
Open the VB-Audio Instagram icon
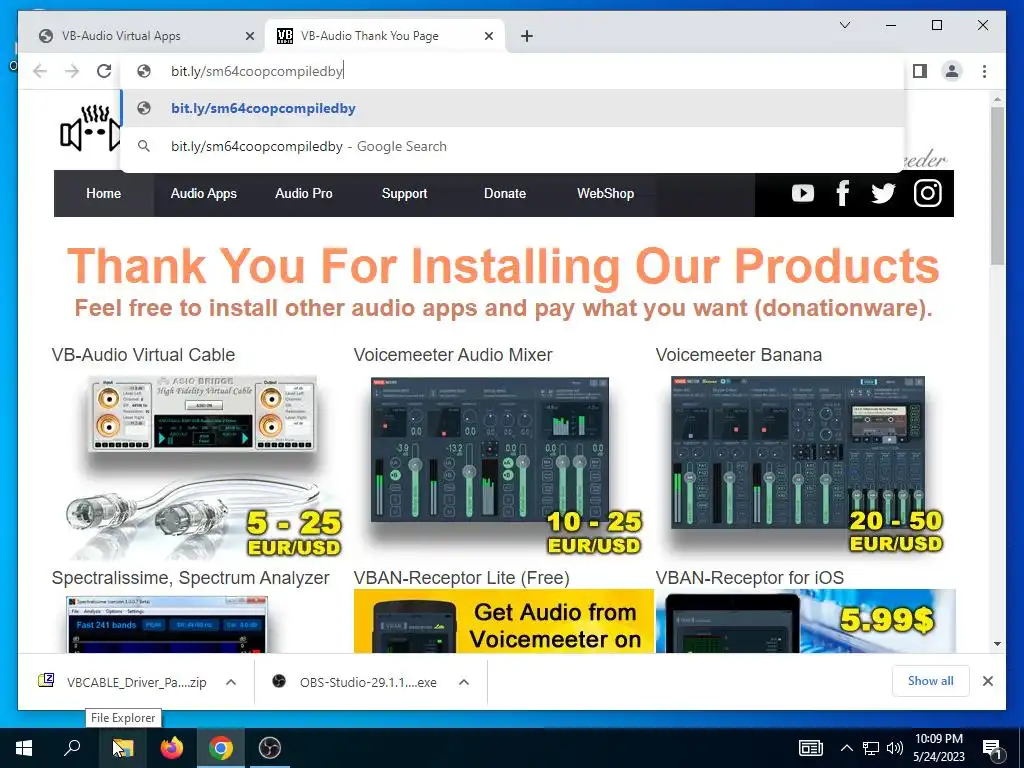[x=927, y=193]
